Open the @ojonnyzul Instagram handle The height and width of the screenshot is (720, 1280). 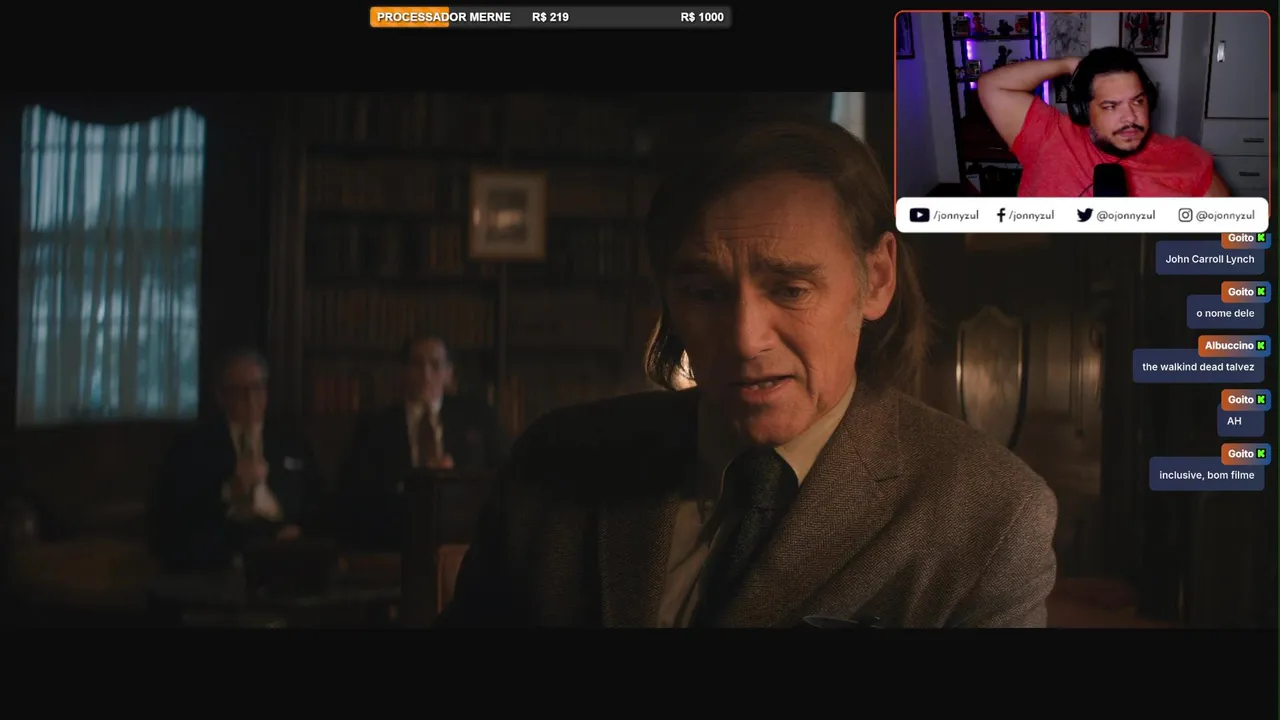[1225, 215]
